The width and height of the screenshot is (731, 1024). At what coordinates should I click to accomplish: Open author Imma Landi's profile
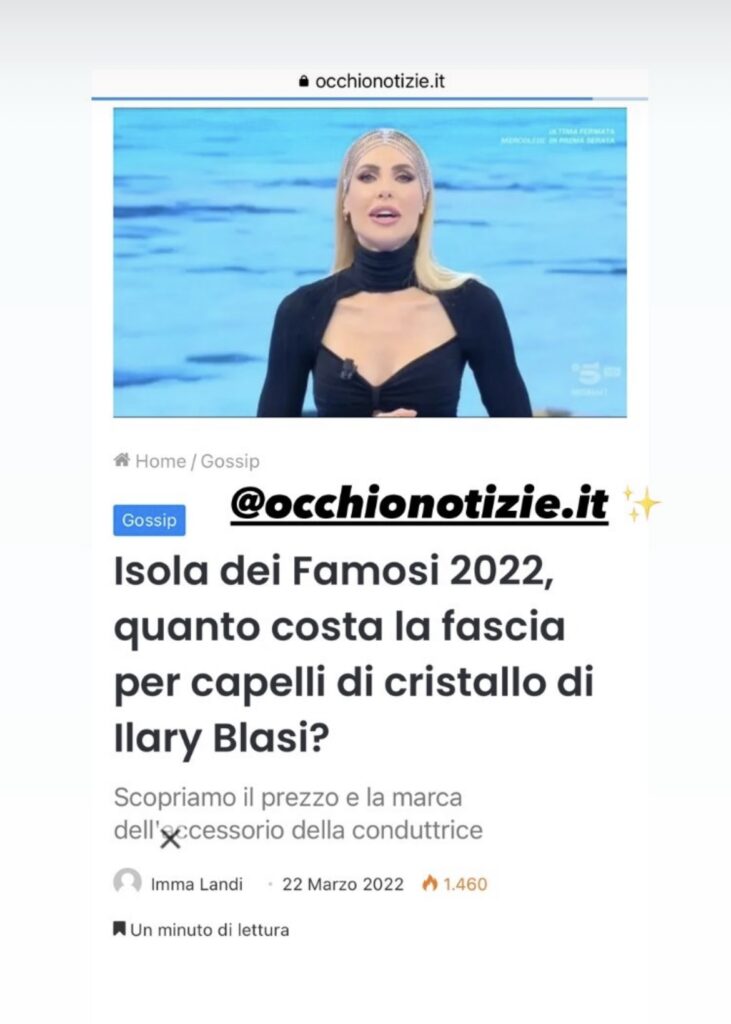coord(197,884)
